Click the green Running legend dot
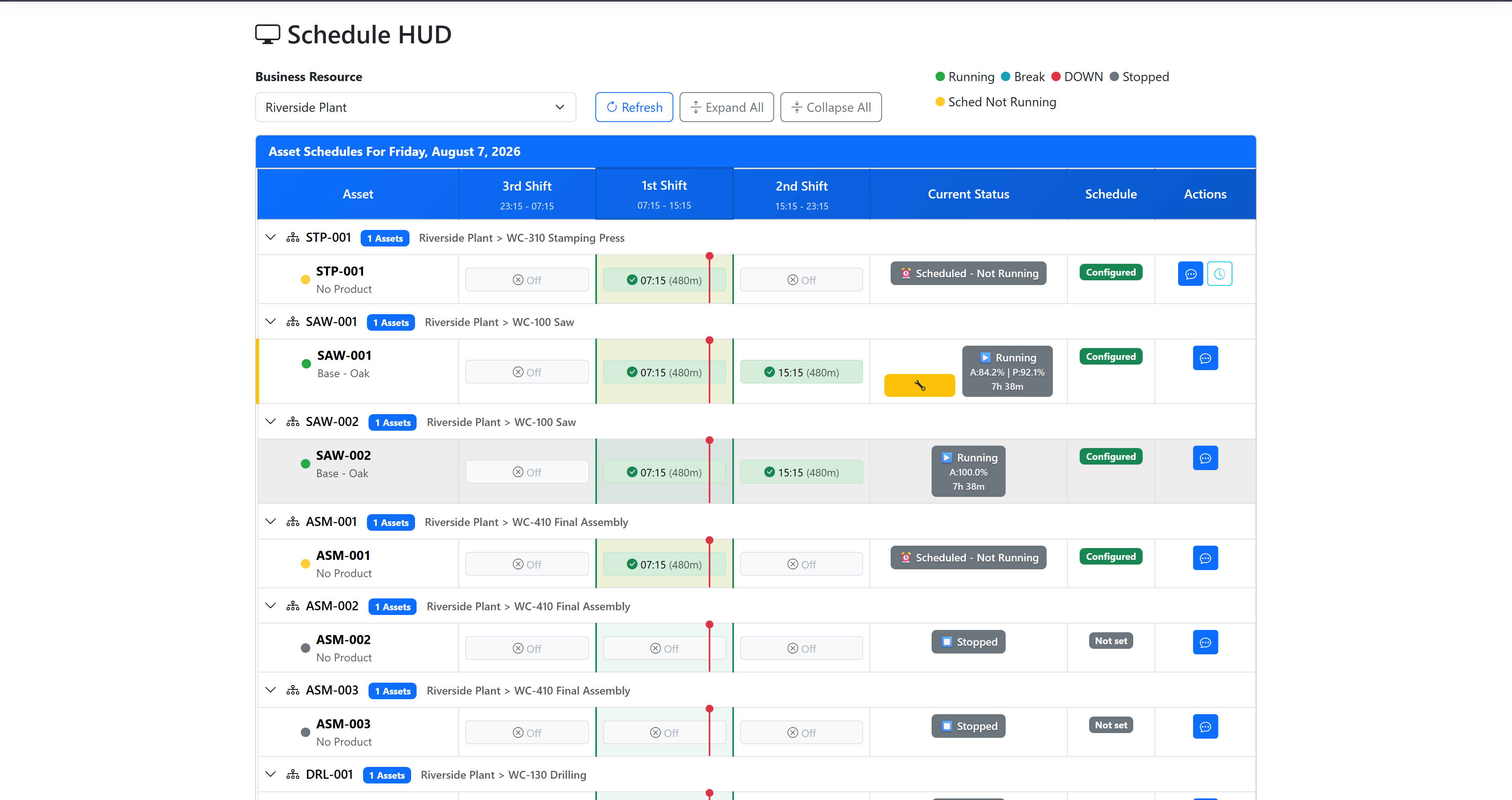This screenshot has height=800, width=1512. coord(940,77)
